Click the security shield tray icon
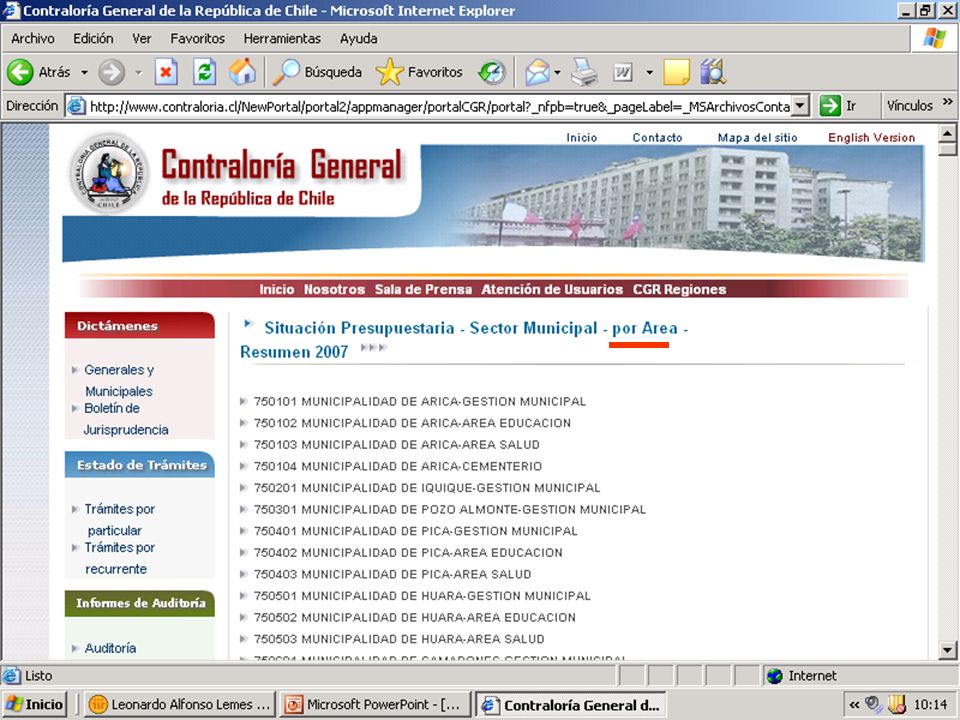The width and height of the screenshot is (960, 720). pos(897,705)
